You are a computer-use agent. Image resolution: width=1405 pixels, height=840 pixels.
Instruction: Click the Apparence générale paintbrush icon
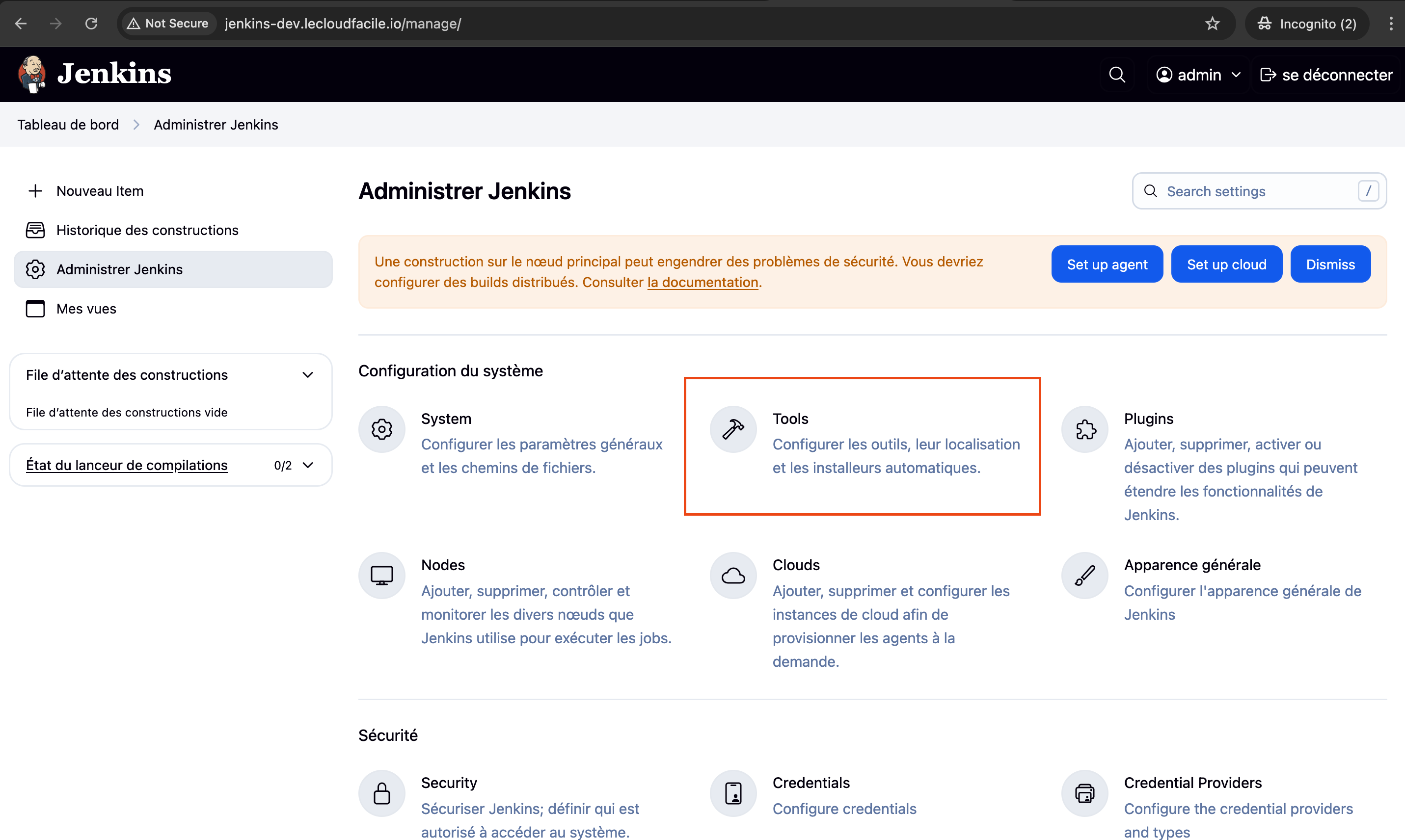1084,576
